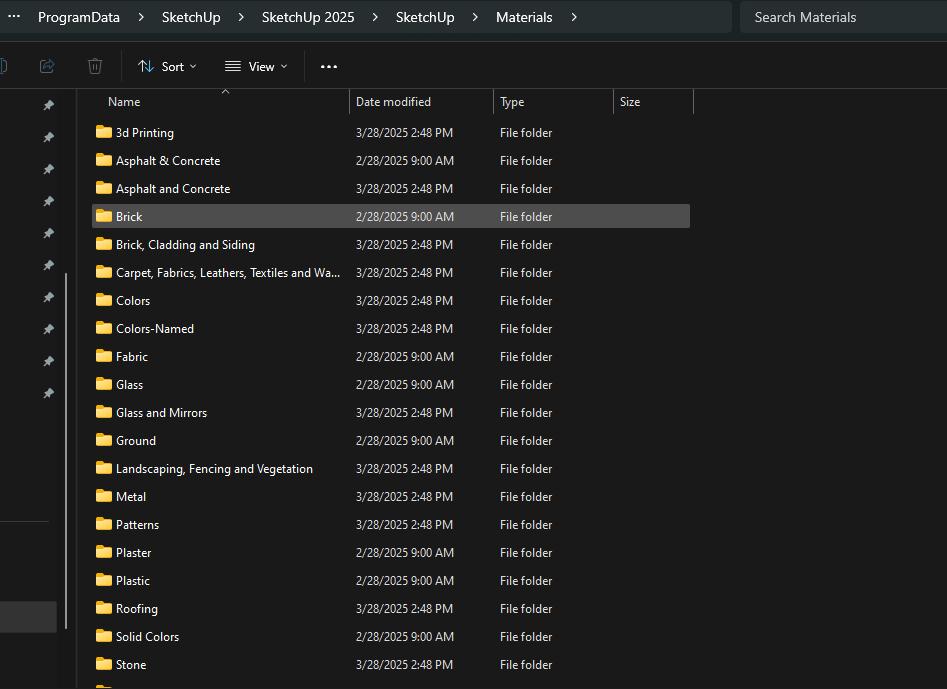Click the Fabric folder icon
The image size is (947, 689).
click(104, 356)
